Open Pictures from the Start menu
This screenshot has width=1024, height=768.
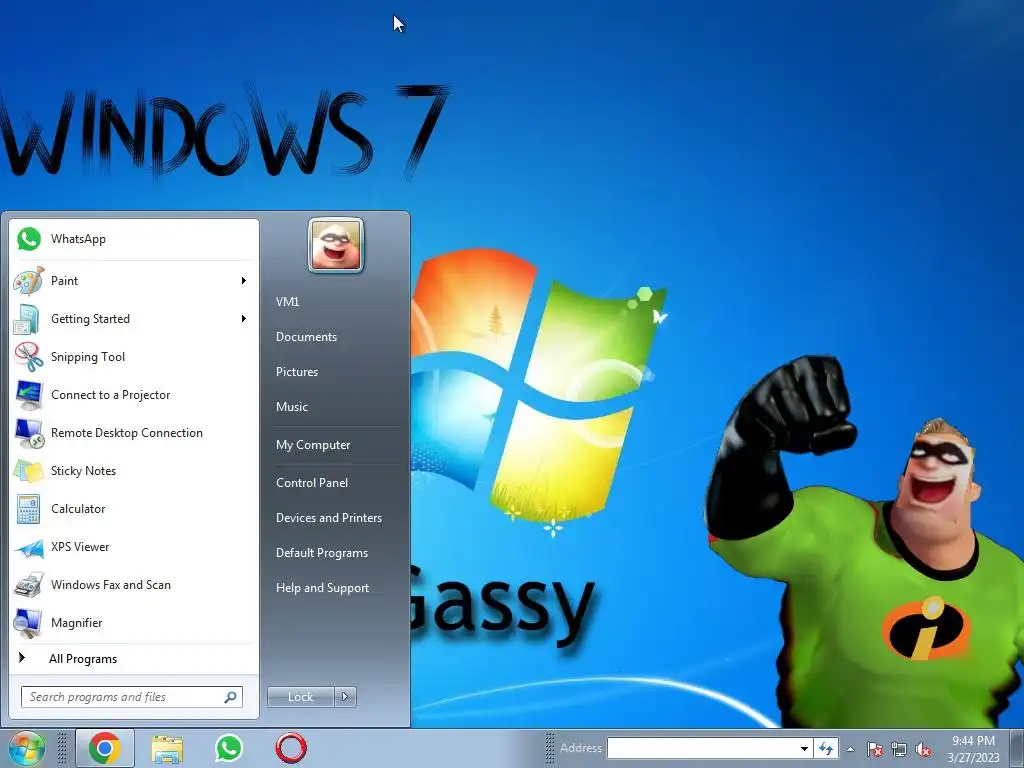(297, 372)
